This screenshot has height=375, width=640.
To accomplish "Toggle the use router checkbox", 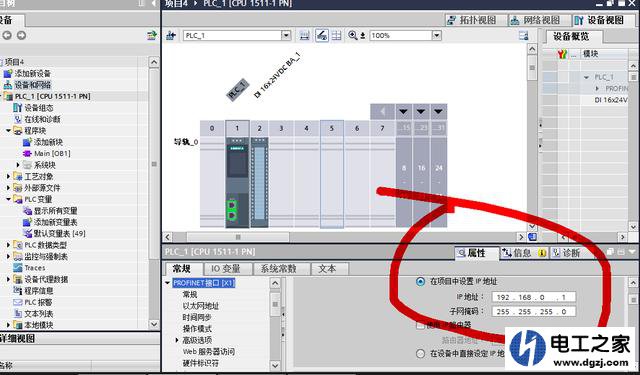I will tap(420, 325).
